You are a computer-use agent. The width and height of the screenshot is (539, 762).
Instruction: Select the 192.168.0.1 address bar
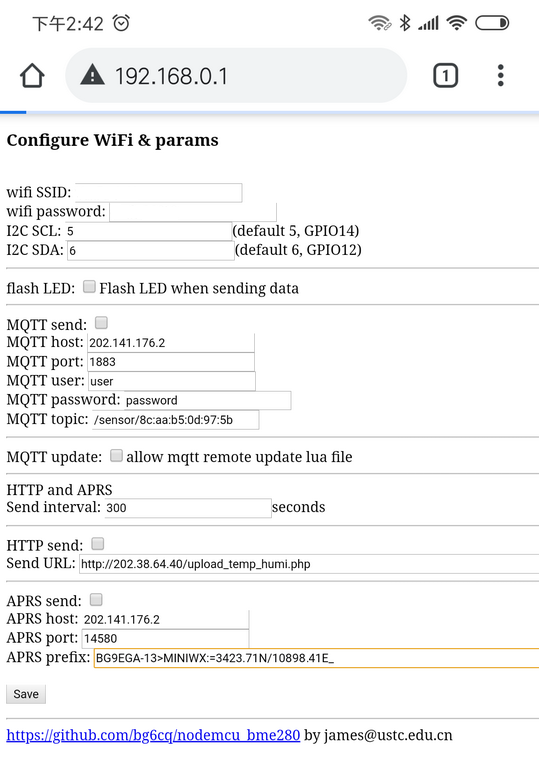click(x=236, y=76)
